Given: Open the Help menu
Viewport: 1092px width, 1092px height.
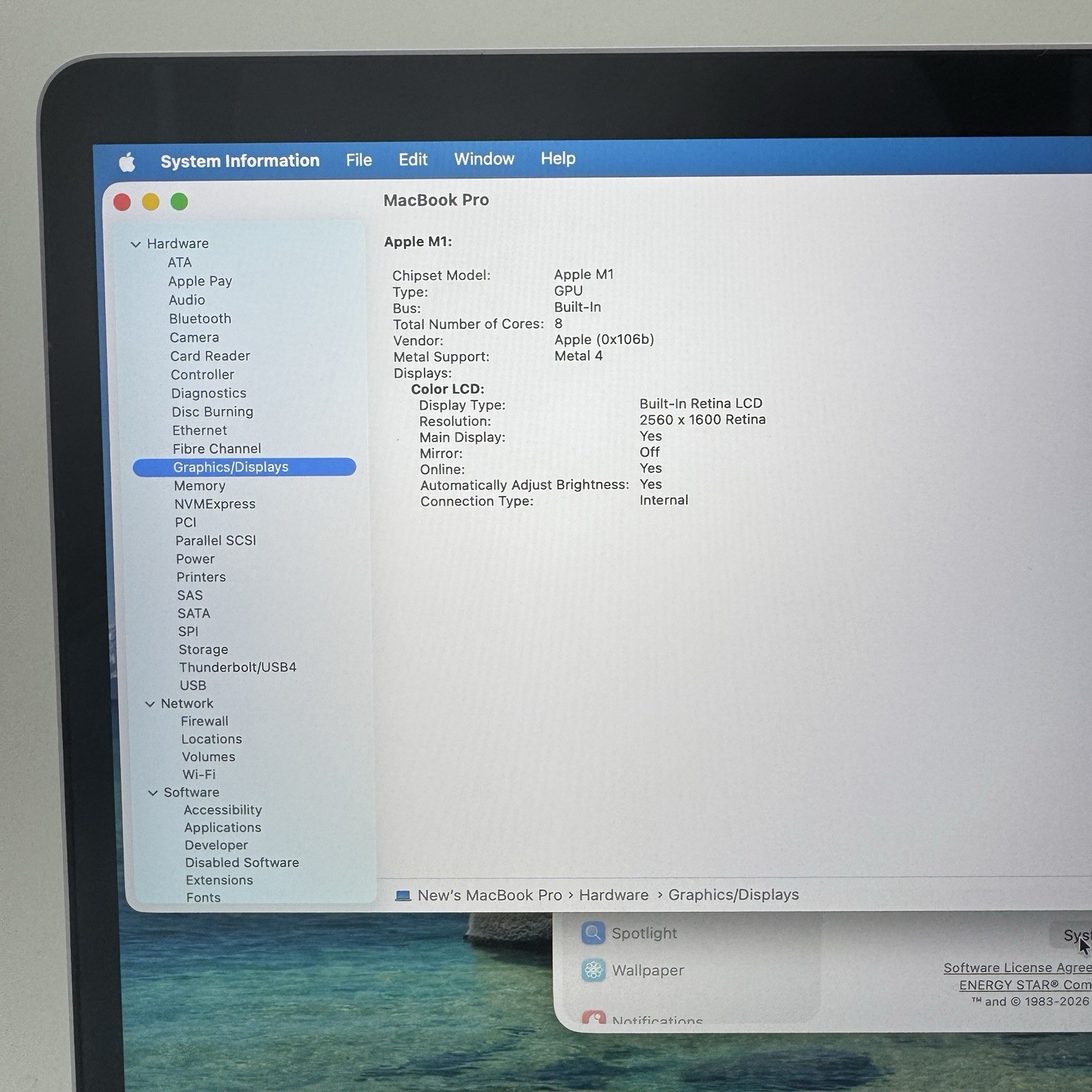Looking at the screenshot, I should click(x=558, y=158).
